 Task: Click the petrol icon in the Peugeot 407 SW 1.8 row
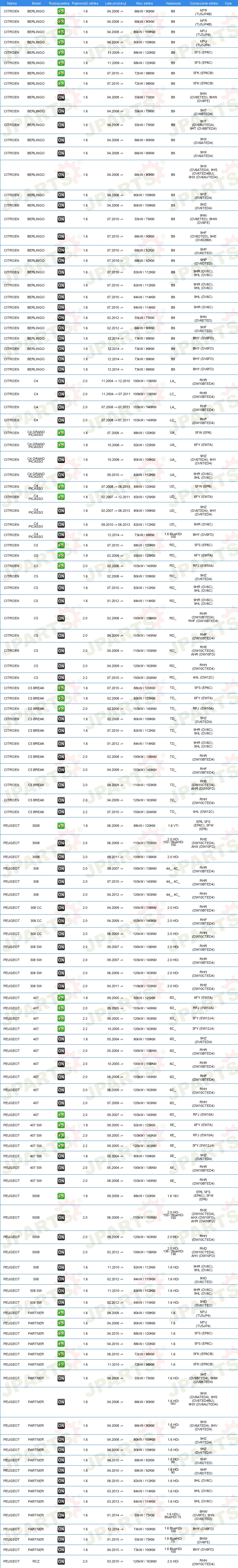[61, 1125]
